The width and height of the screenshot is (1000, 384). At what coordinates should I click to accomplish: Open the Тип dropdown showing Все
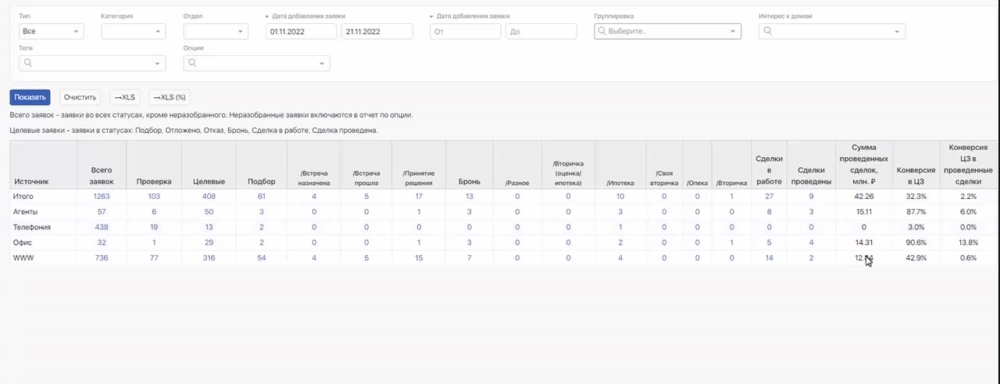(52, 31)
